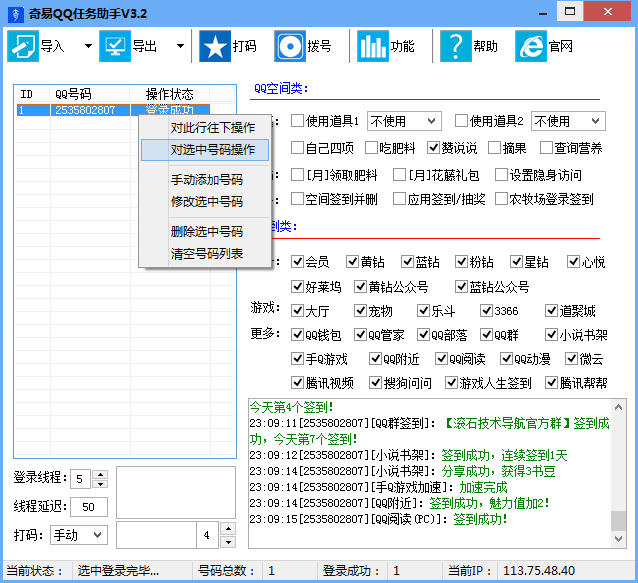Decrease the 登录线程 spinner value
Viewport: 638px width, 583px height.
100,483
